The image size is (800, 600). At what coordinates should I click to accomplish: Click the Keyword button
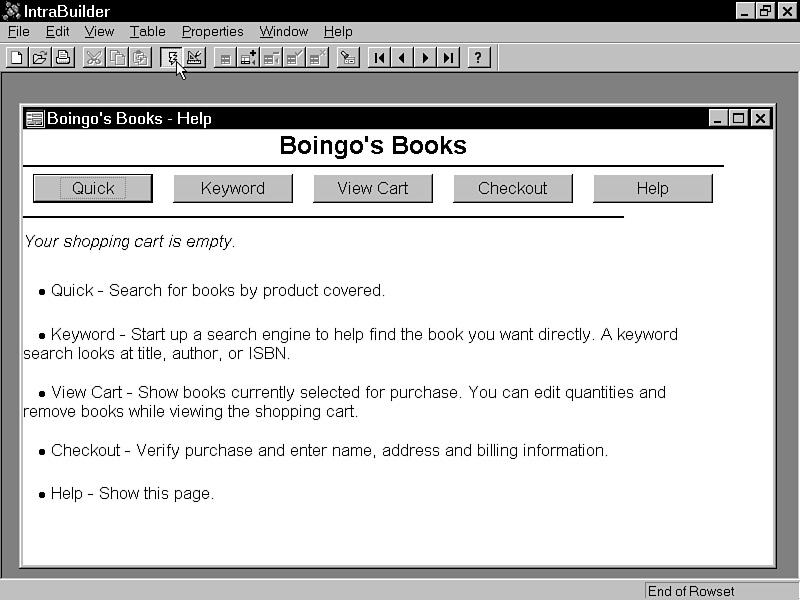click(233, 188)
